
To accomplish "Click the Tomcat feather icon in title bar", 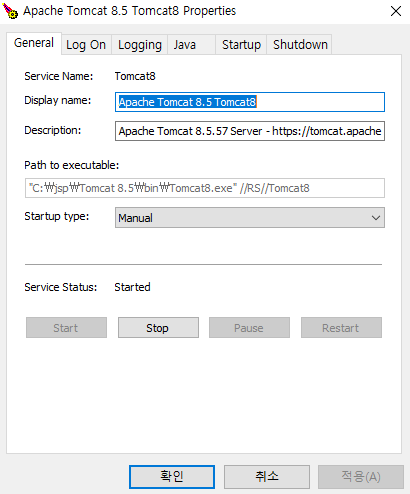I will (x=10, y=11).
